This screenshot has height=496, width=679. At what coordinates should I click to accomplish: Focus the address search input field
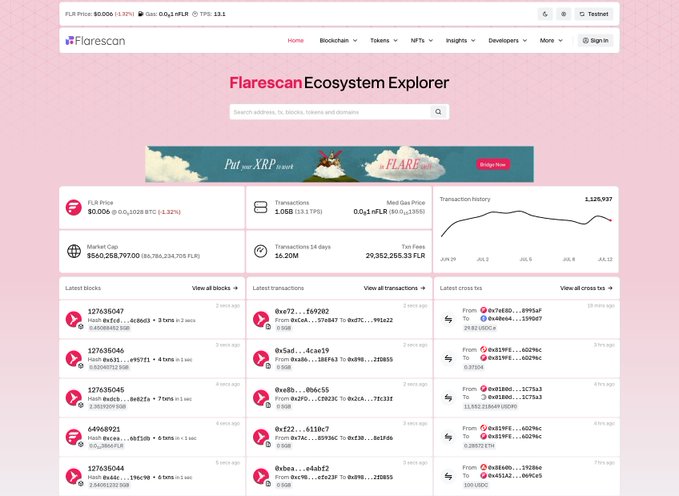click(331, 112)
